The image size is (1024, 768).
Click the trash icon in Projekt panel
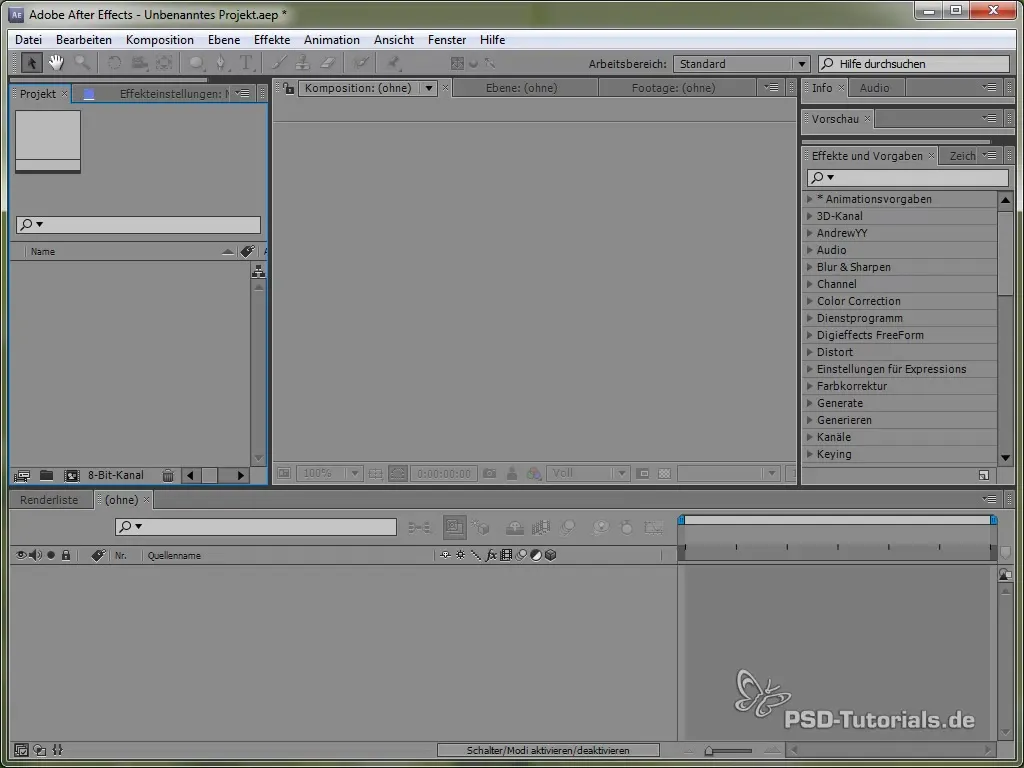tap(168, 475)
